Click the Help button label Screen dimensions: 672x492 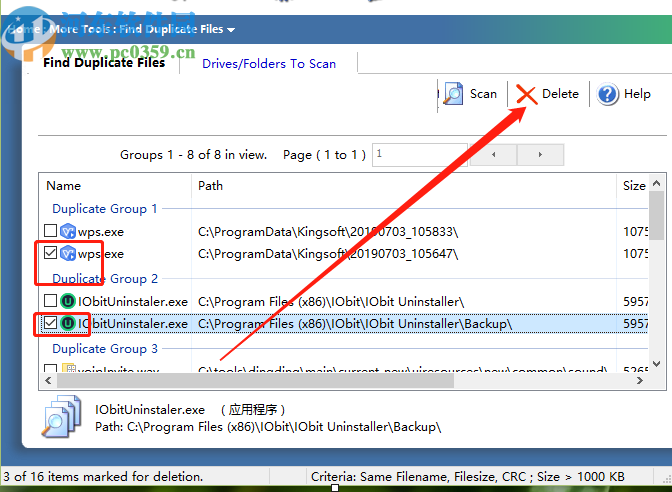tap(637, 94)
